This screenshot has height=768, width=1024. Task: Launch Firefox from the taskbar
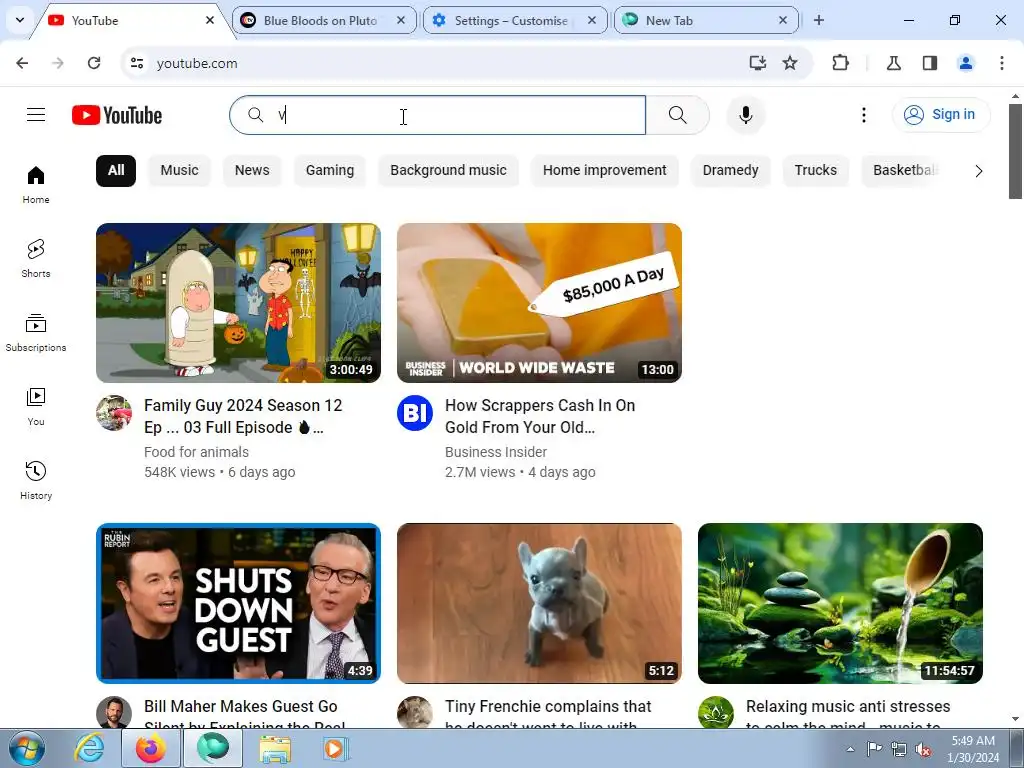click(151, 748)
